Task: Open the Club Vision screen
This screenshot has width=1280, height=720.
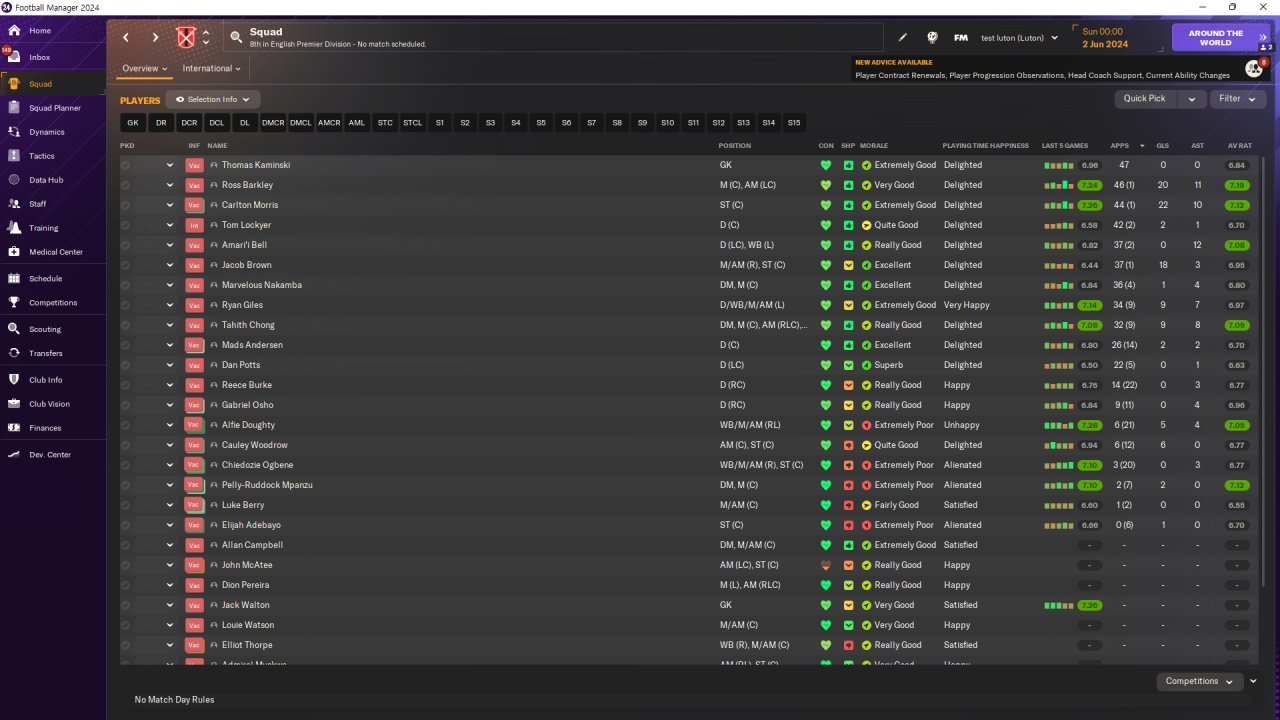Action: [53, 404]
